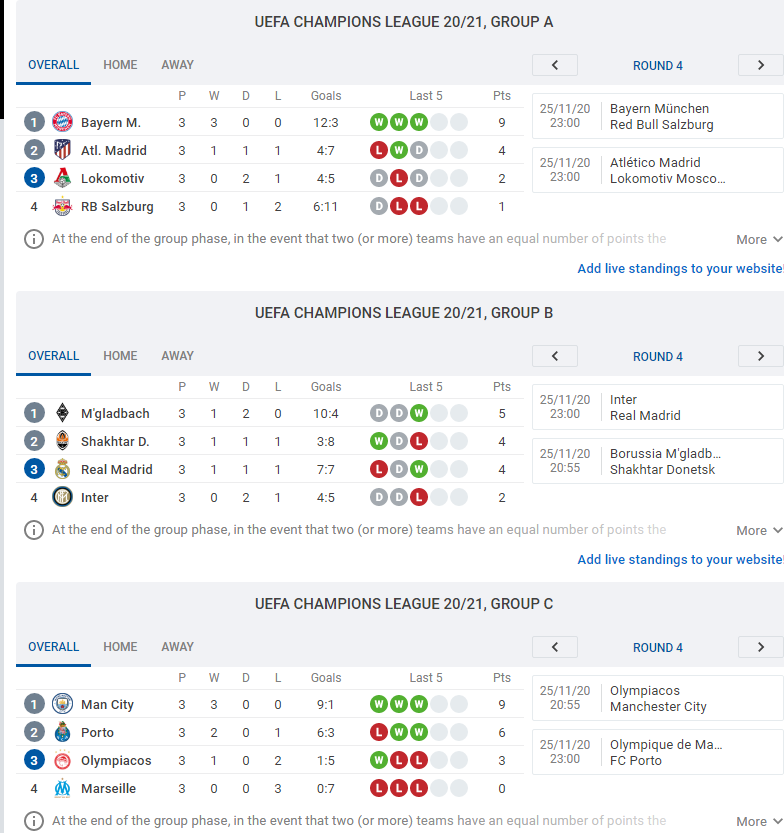Viewport: 784px width, 833px height.
Task: Click the Real Madrid crest icon
Action: (63, 469)
